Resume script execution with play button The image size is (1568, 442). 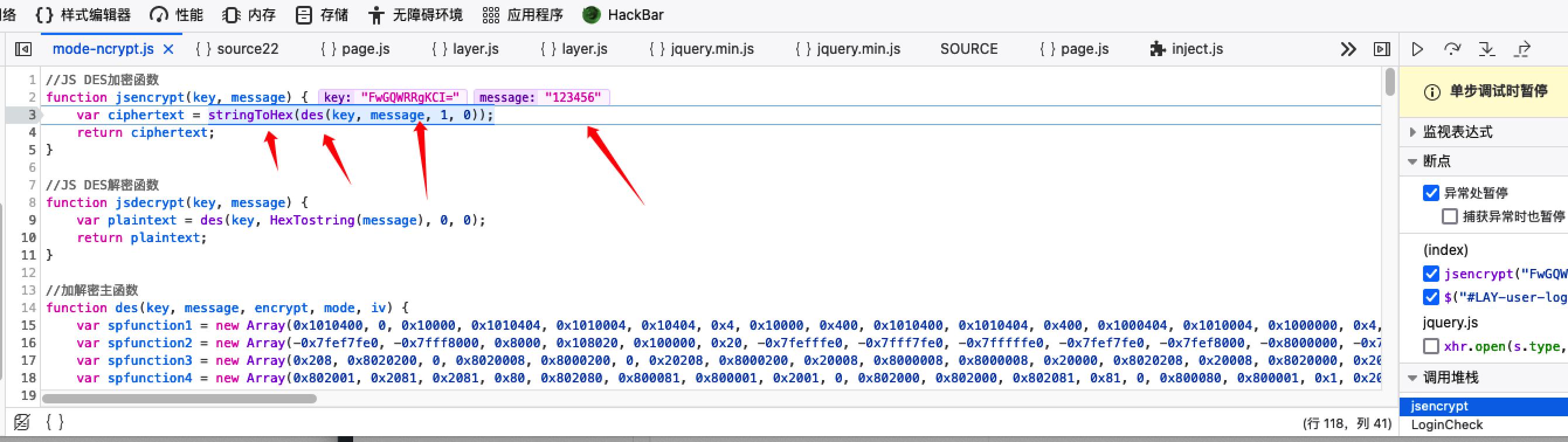[x=1417, y=49]
